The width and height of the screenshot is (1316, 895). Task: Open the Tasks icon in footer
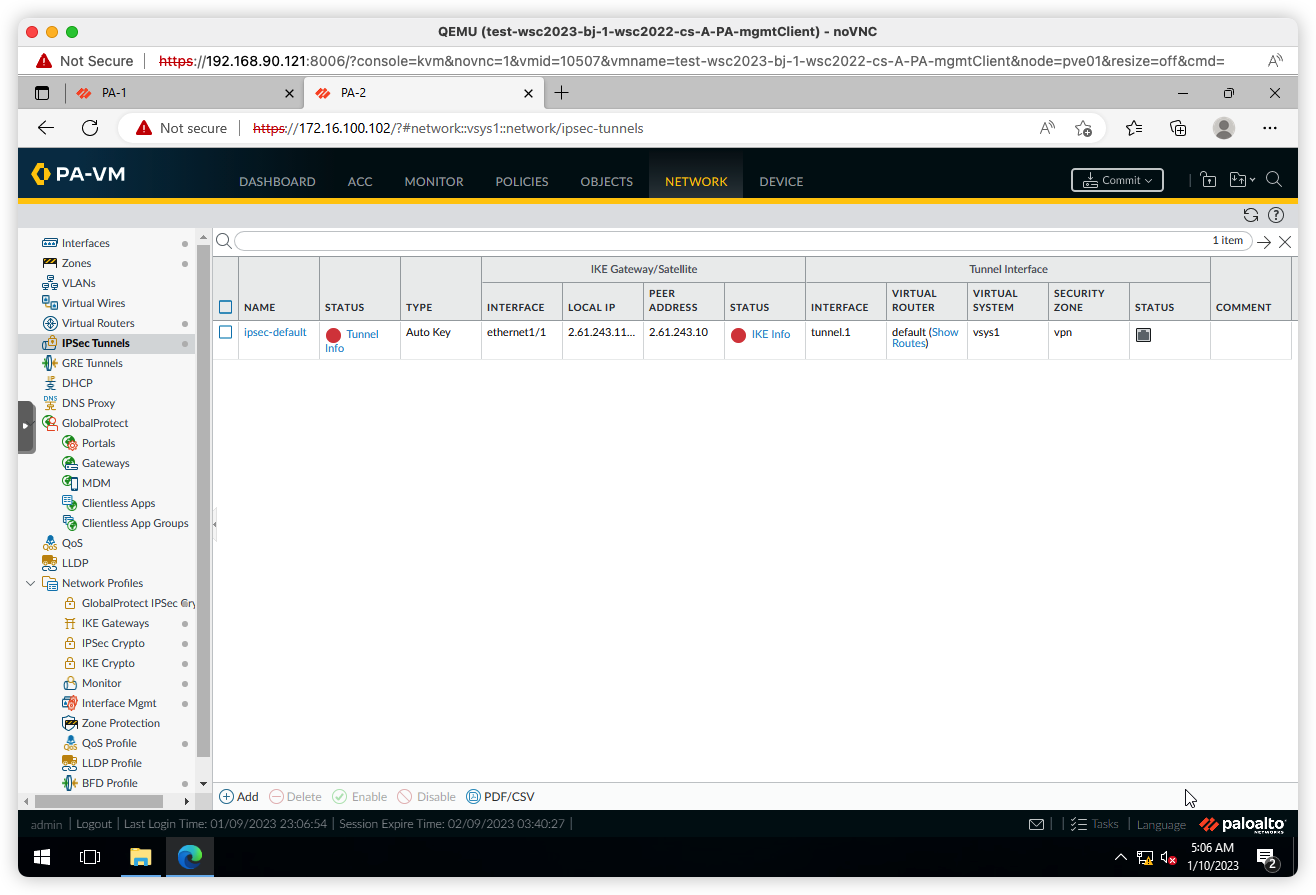tap(1079, 824)
